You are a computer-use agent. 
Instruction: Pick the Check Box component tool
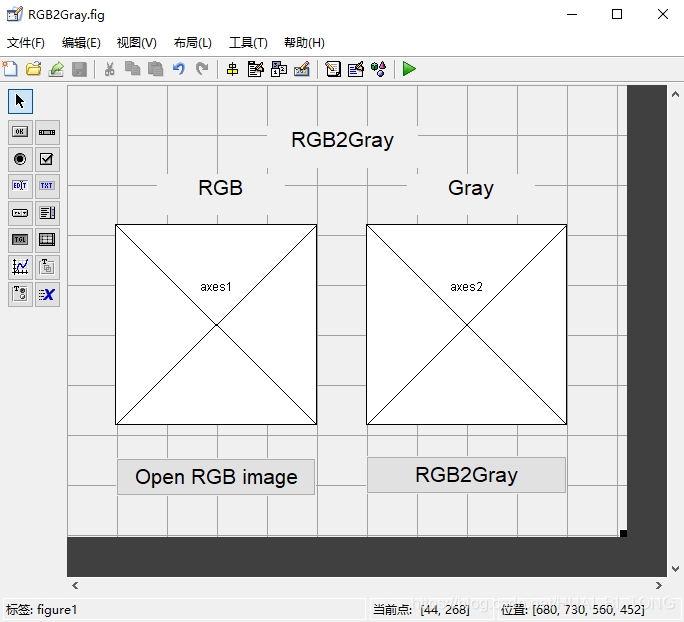pos(47,159)
